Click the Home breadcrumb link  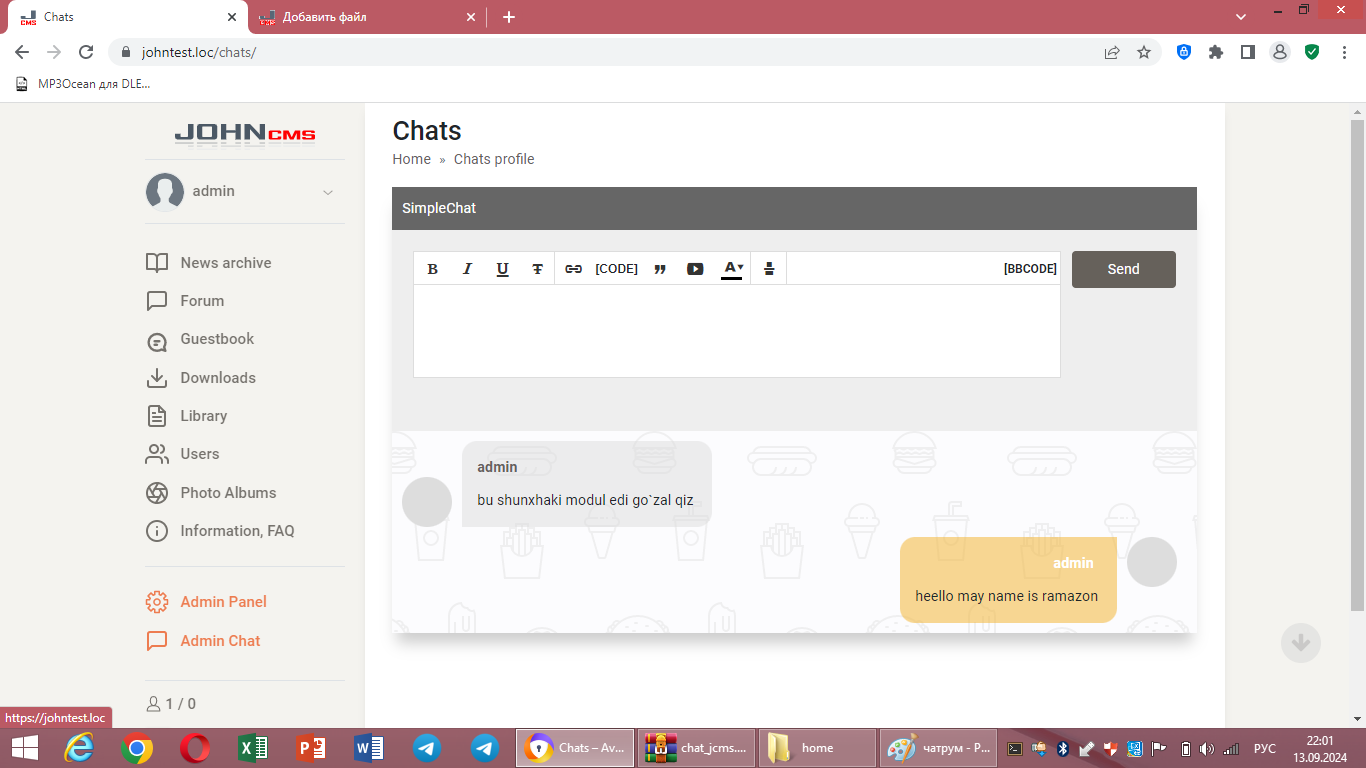[x=411, y=159]
